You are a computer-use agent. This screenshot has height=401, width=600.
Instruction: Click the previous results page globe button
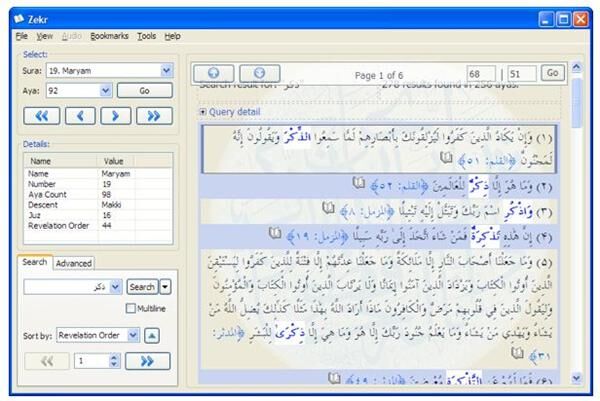(214, 73)
